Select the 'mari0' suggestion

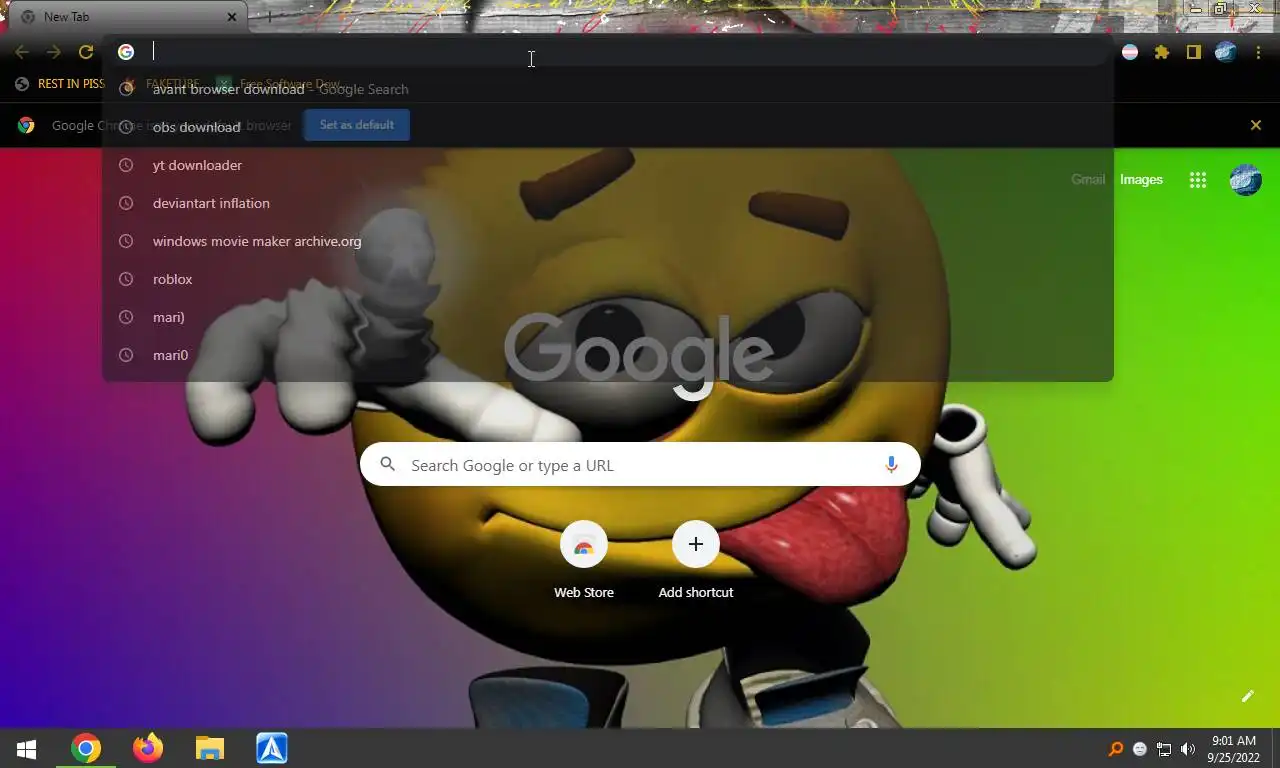coord(608,355)
